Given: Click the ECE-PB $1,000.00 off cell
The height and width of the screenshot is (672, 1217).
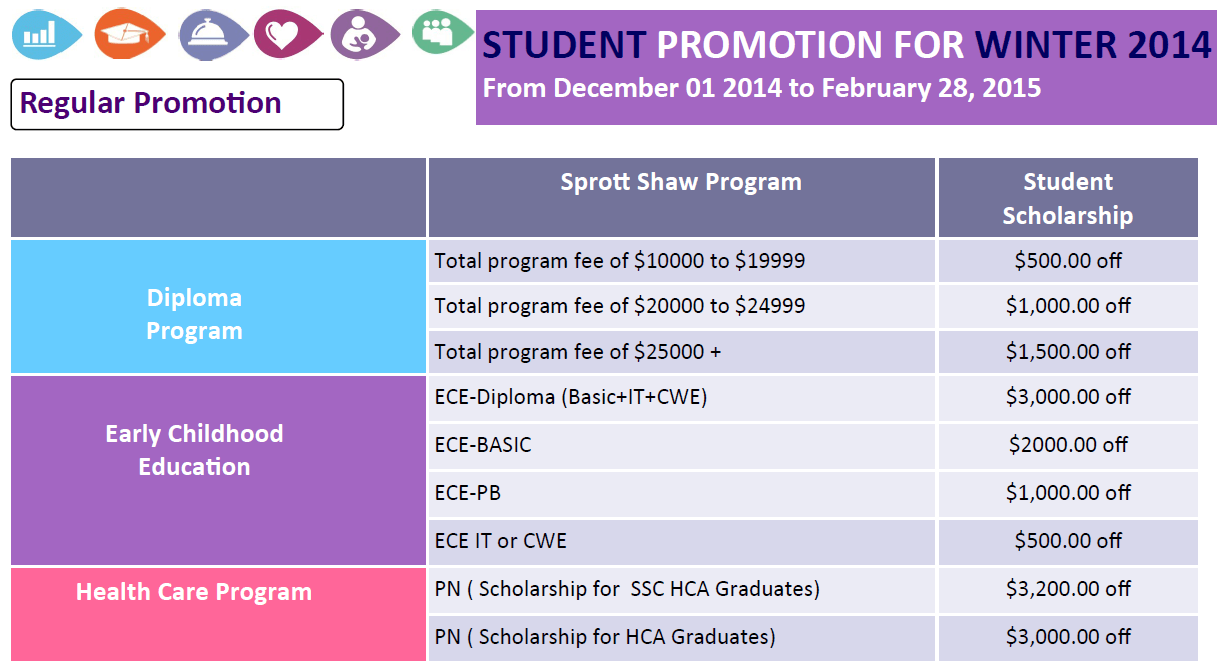Looking at the screenshot, I should click(1068, 493).
